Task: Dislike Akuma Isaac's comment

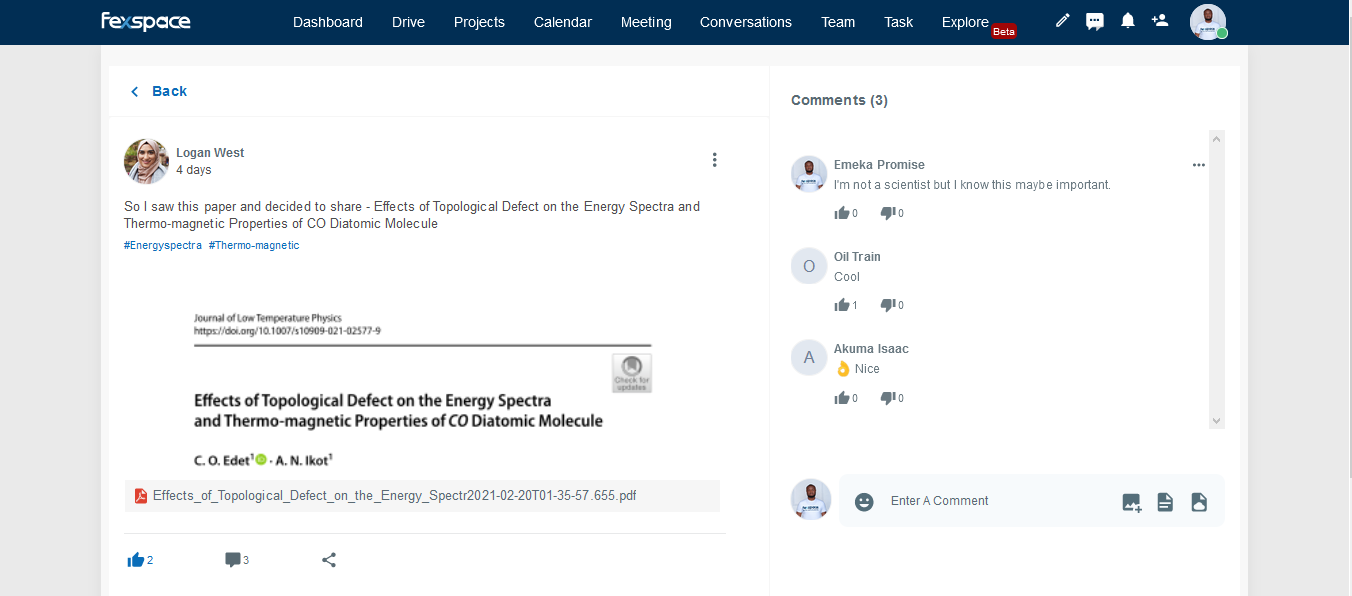Action: pos(888,398)
